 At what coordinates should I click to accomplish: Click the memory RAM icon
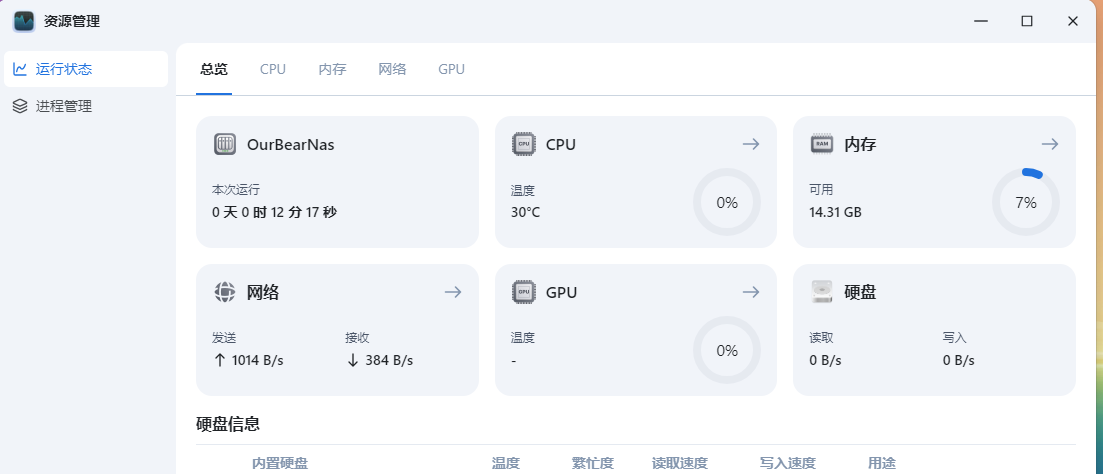point(822,144)
